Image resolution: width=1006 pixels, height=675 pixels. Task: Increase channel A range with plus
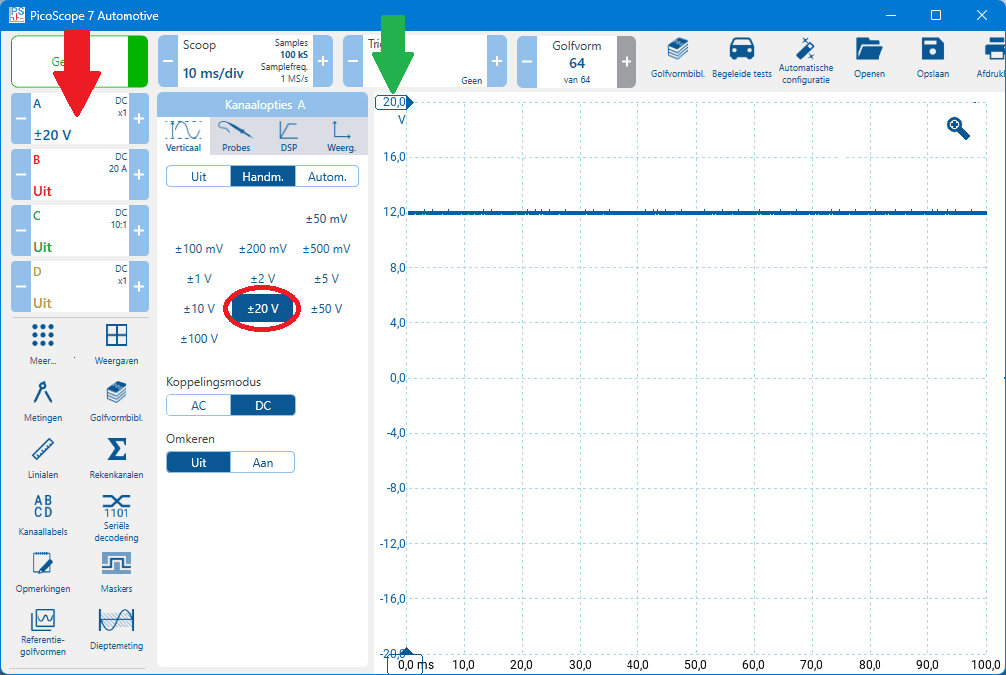tap(139, 119)
